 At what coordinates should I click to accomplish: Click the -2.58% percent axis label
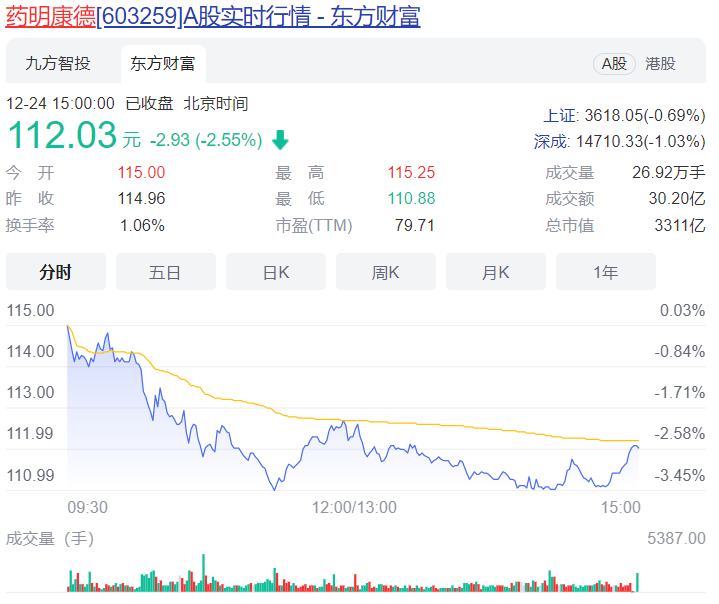click(680, 433)
